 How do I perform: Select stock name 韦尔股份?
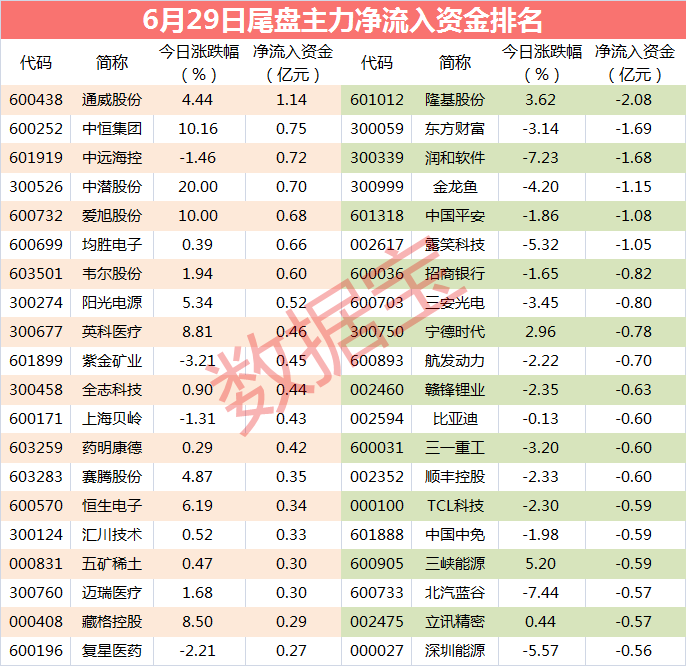click(112, 273)
